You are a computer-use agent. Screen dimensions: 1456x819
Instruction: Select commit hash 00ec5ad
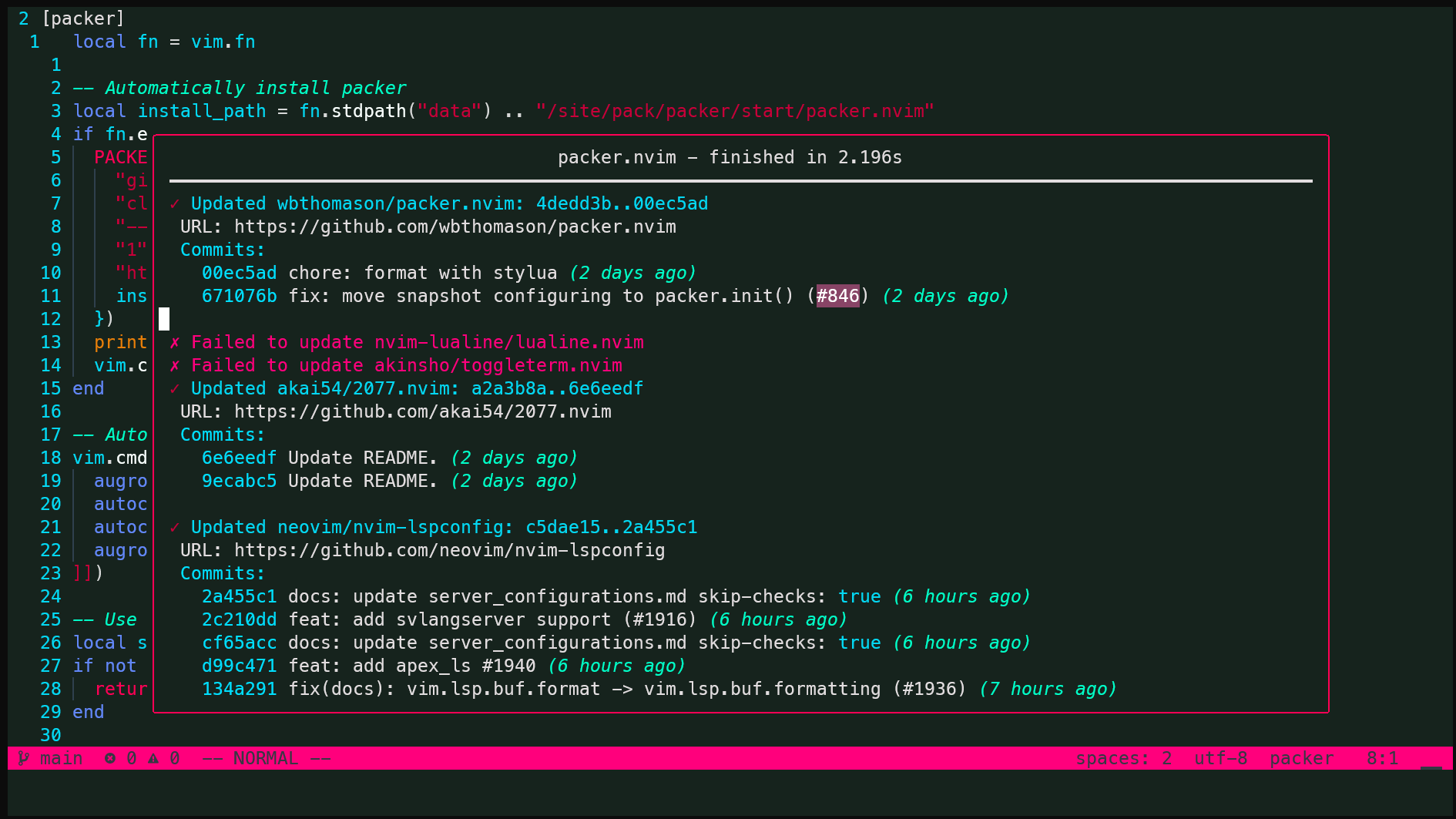[240, 273]
